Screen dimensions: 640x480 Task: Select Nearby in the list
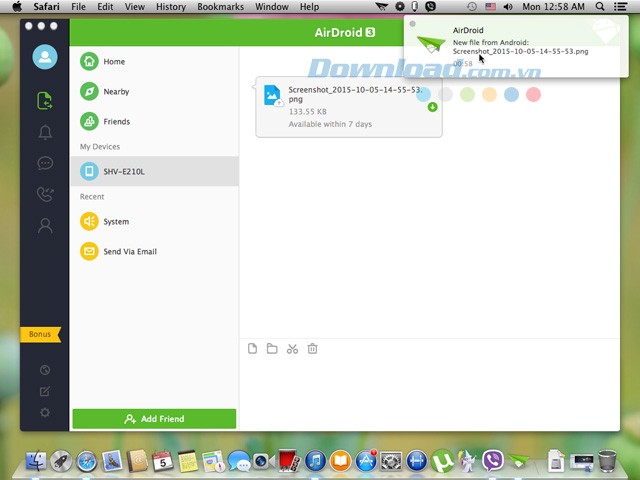[x=154, y=91]
